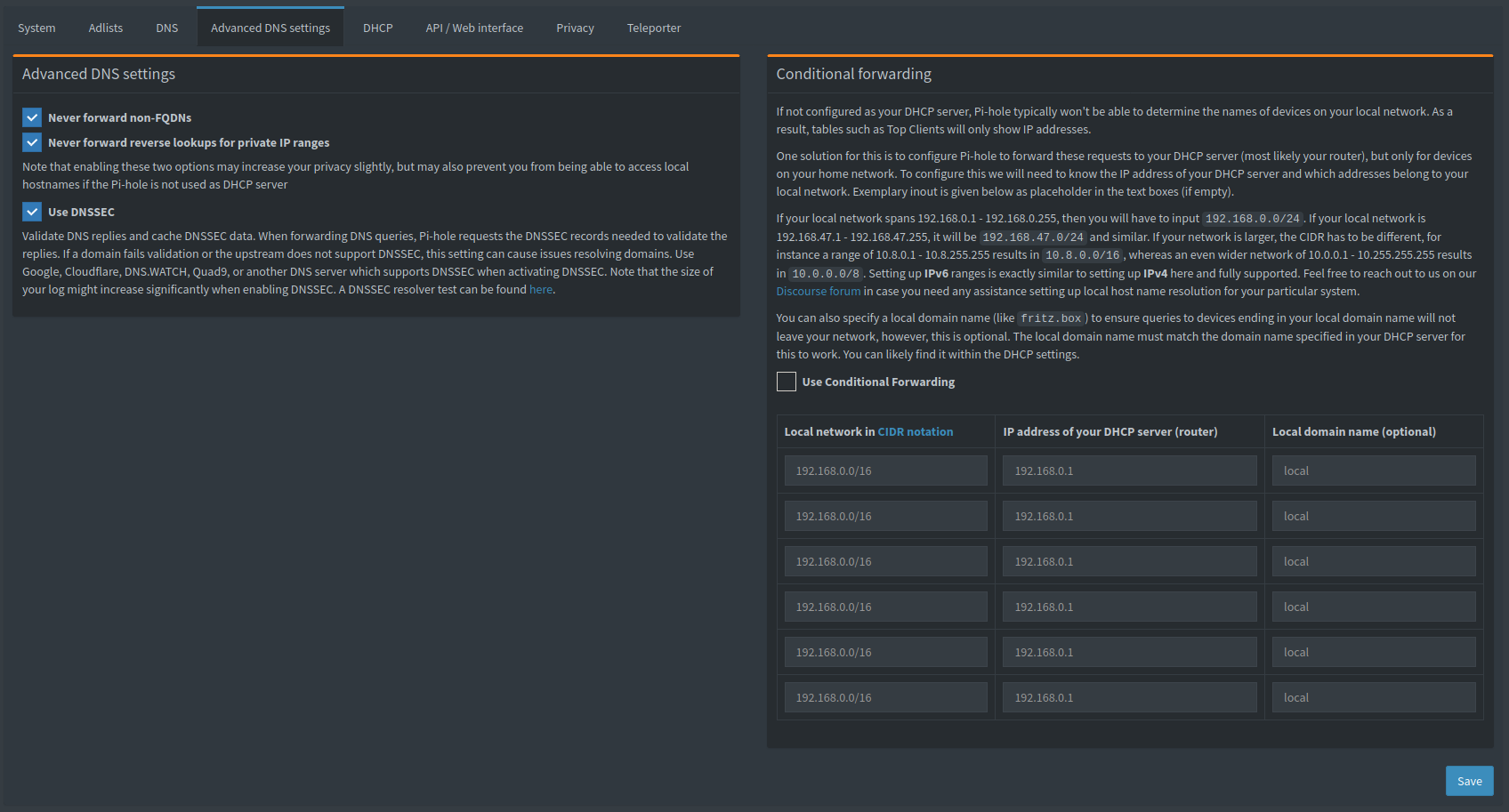Go to the DHCP tab
The width and height of the screenshot is (1509, 812).
click(x=377, y=28)
